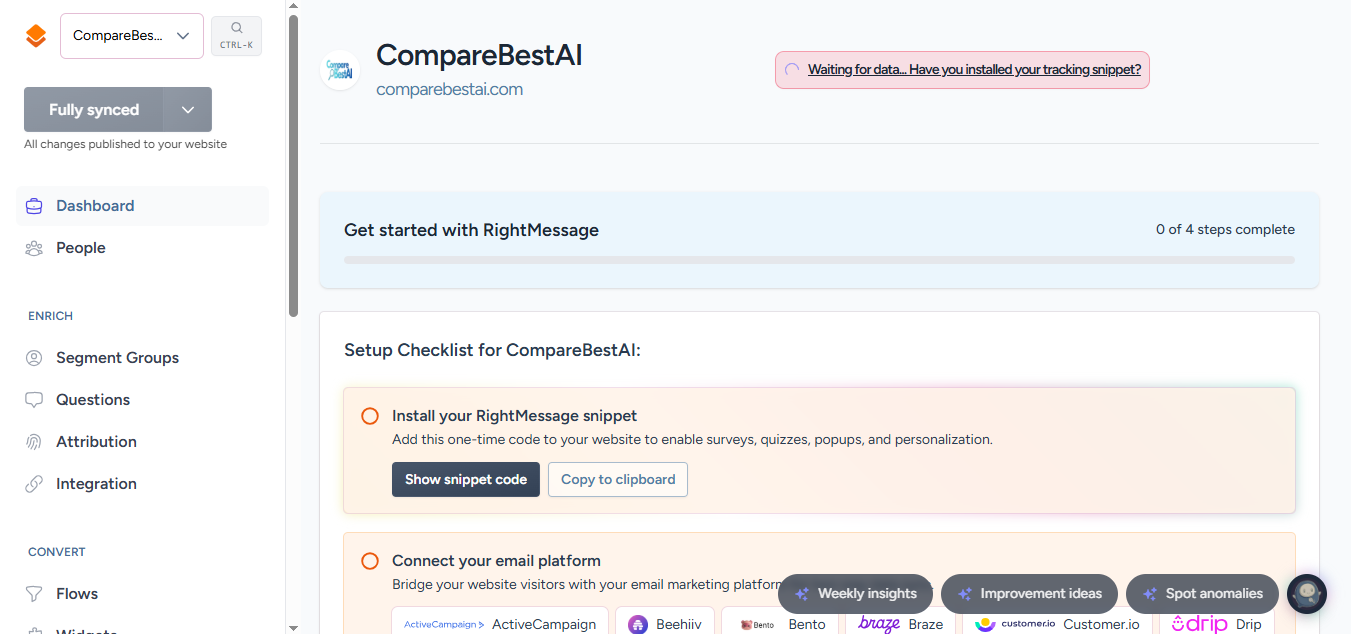Click the People group icon
This screenshot has height=634, width=1351.
pos(34,248)
